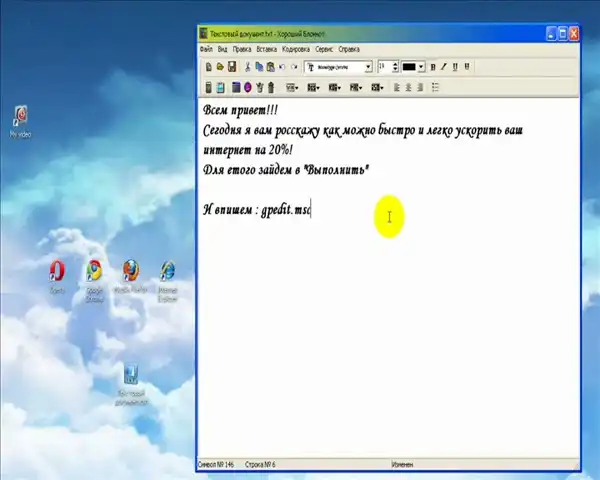This screenshot has width=600, height=480.
Task: Select the Internet Explorer desktop shortcut
Action: coord(168,281)
